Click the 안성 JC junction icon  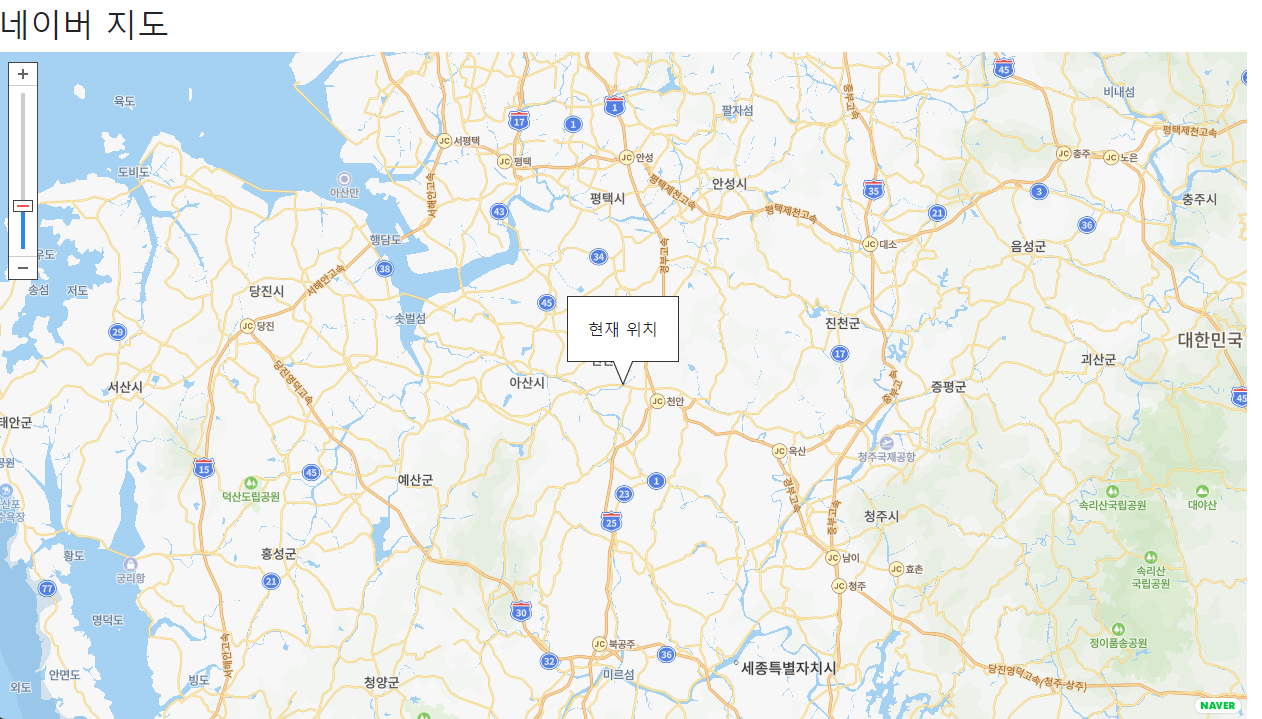pyautogui.click(x=626, y=157)
